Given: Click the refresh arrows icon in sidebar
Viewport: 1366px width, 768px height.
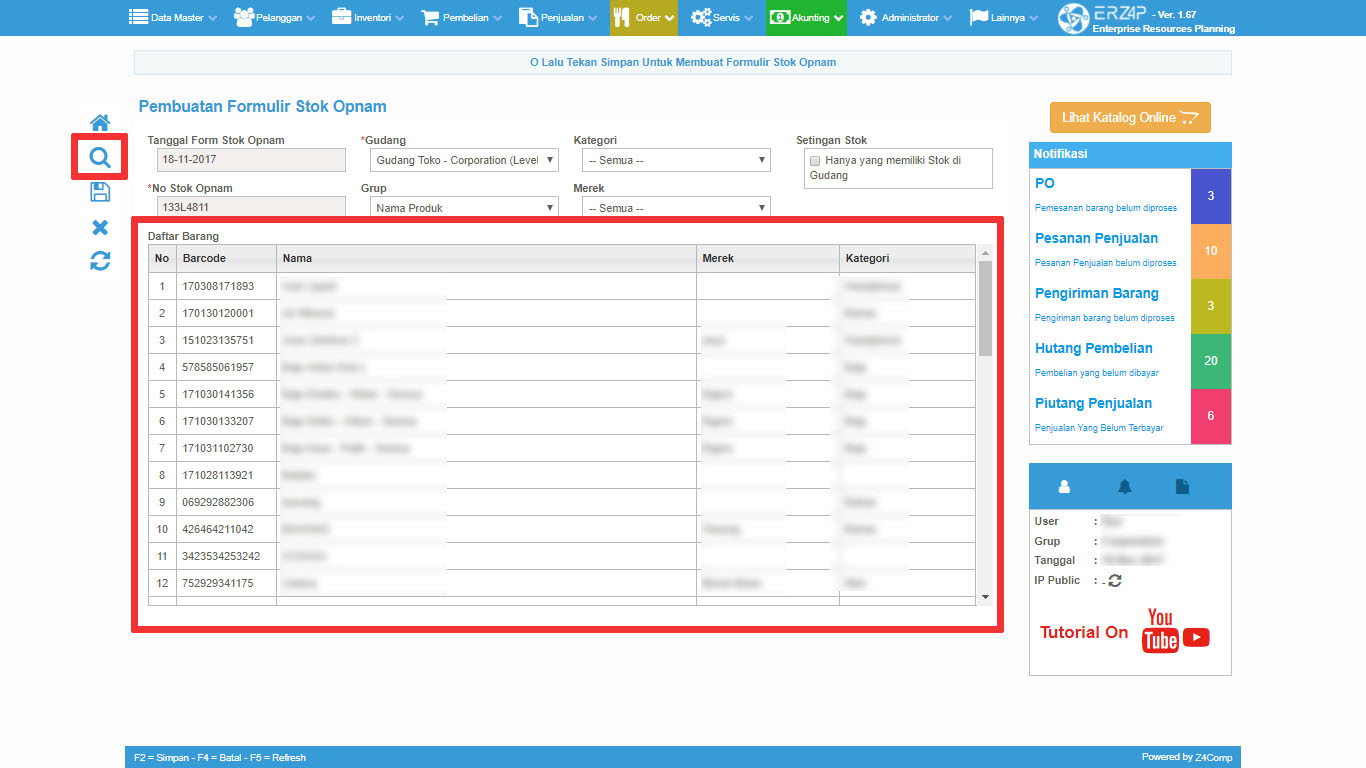Looking at the screenshot, I should point(100,261).
